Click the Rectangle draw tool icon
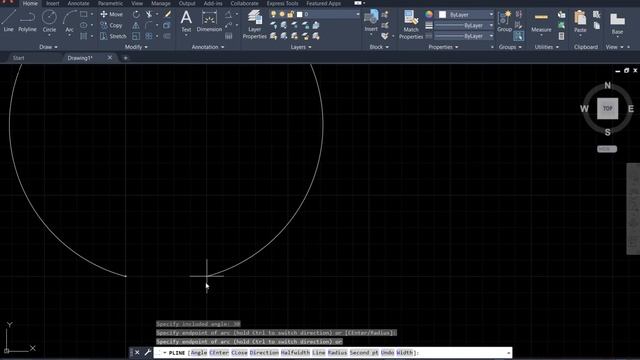The width and height of the screenshot is (640, 360). [x=84, y=14]
